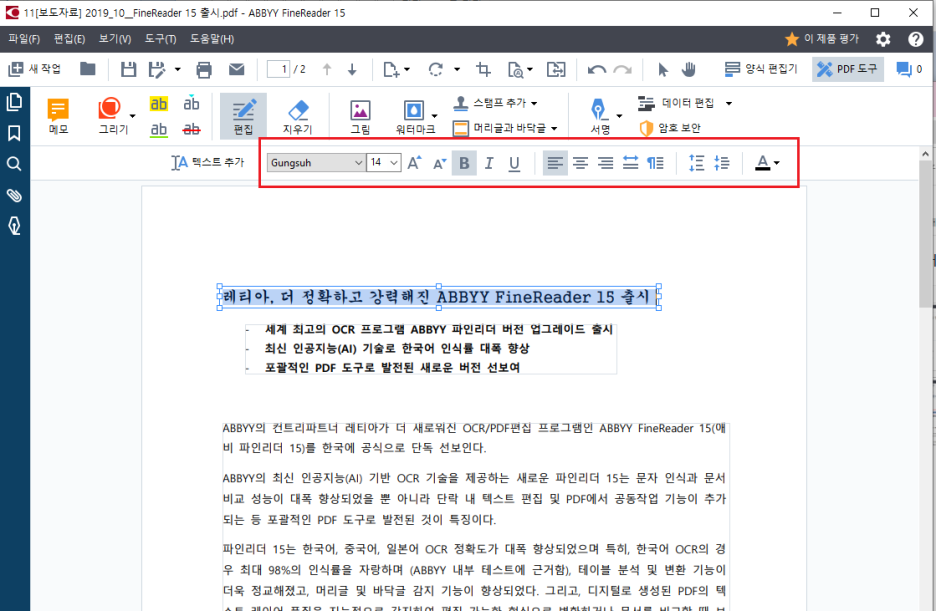Screen dimensions: 936x611
Task: Open the Form Editor (양식 편집기)
Action: [761, 69]
